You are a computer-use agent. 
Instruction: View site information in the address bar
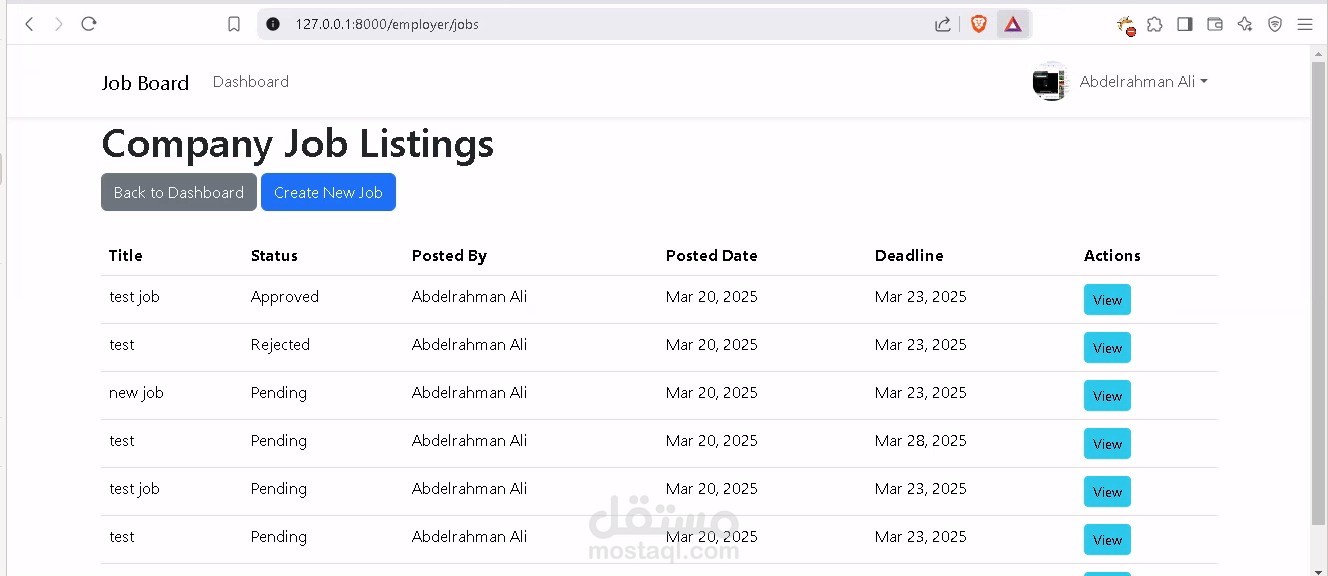[273, 24]
